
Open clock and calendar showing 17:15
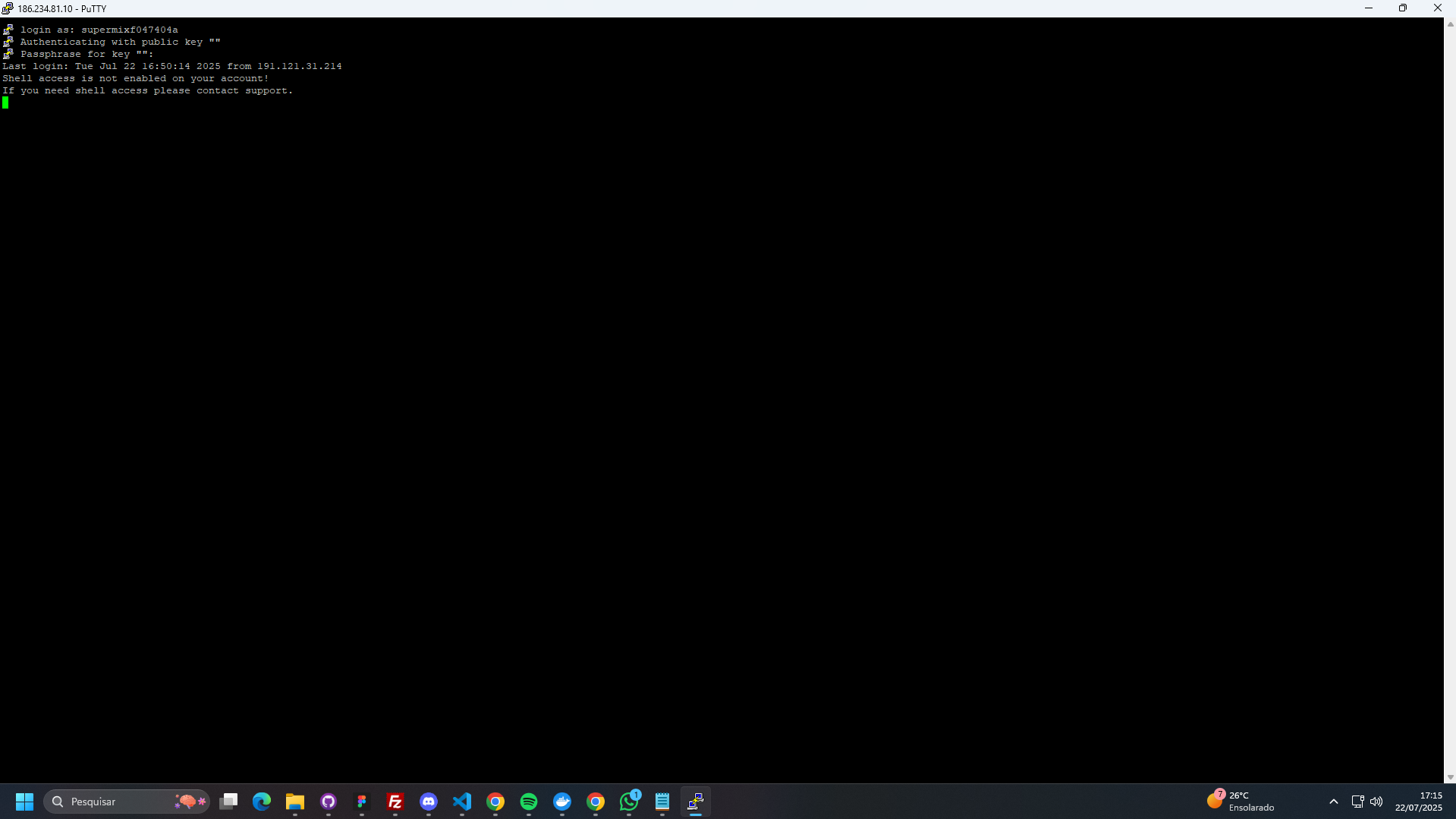point(1418,802)
